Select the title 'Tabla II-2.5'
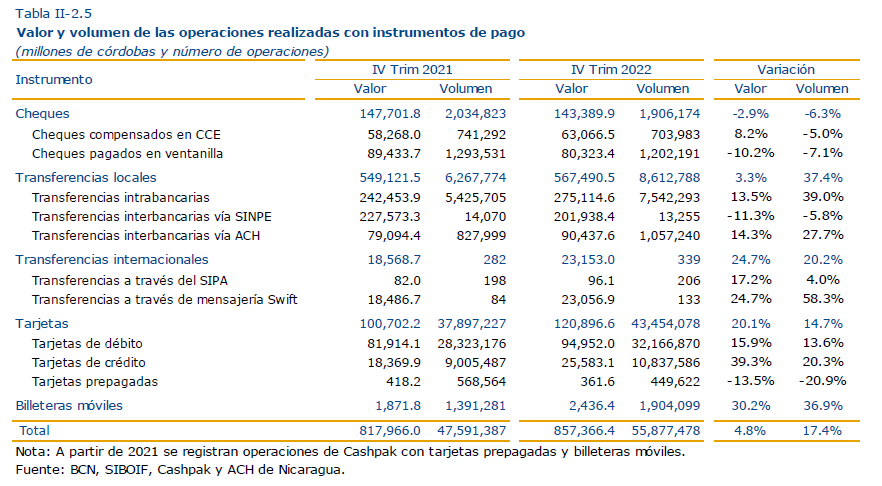The image size is (882, 486). (x=53, y=14)
